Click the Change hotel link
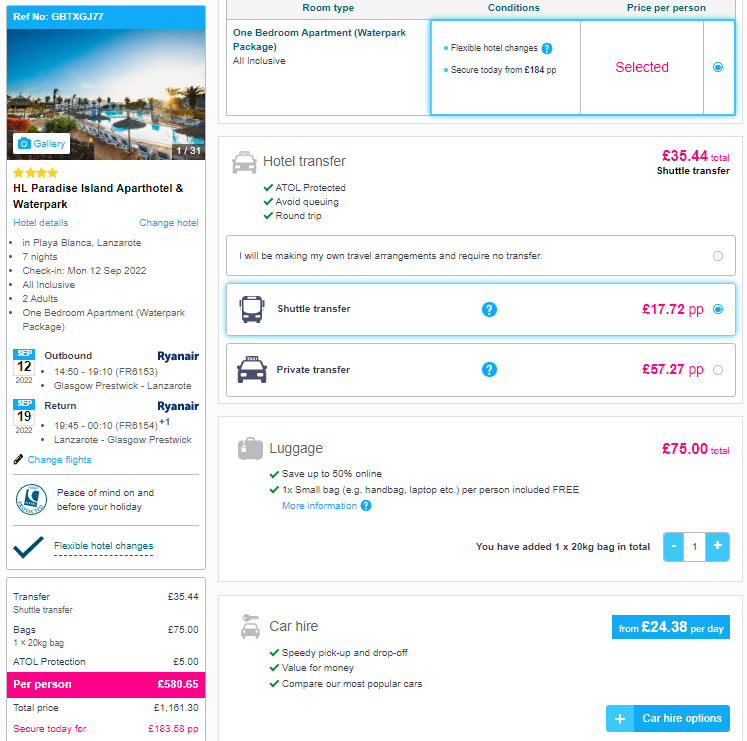This screenshot has height=741, width=747. coord(169,223)
